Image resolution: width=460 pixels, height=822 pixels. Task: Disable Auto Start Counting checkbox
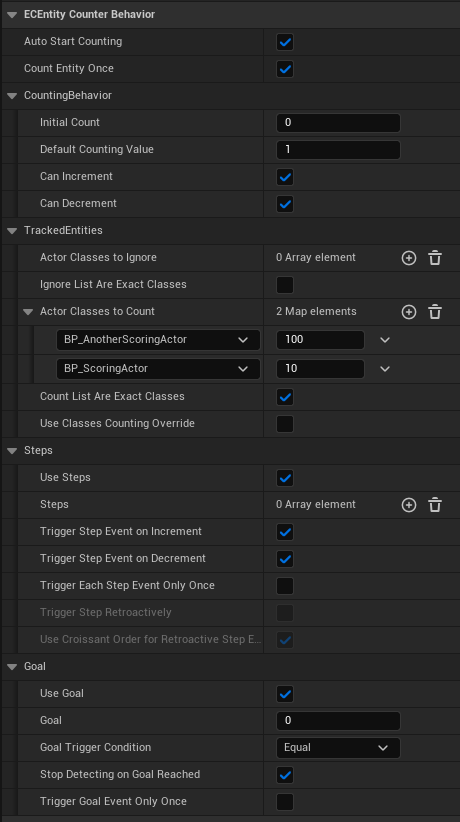point(285,42)
